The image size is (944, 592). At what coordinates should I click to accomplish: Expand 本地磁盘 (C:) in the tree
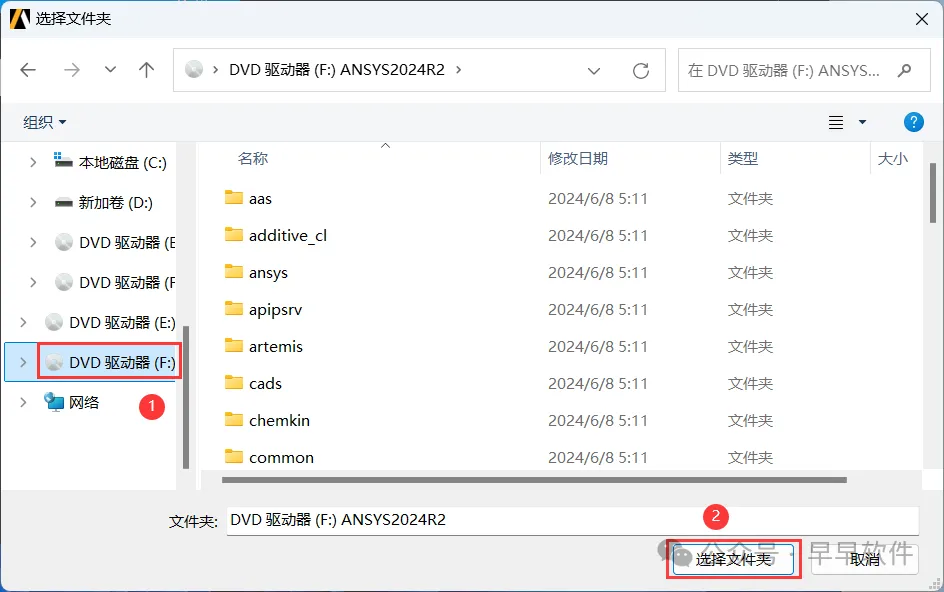click(33, 162)
